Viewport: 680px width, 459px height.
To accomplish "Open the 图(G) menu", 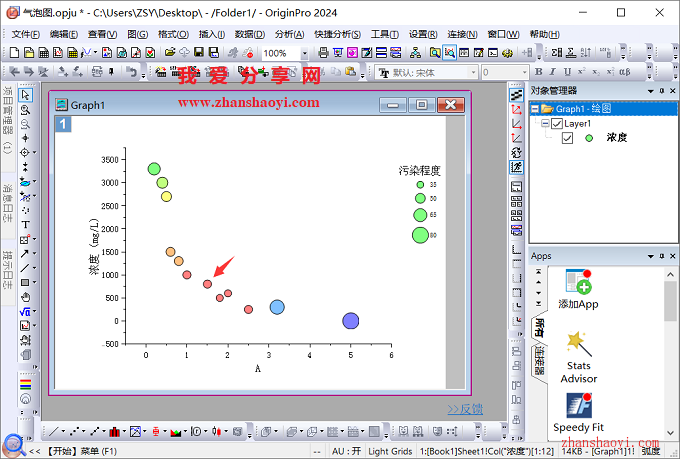I will [x=137, y=34].
